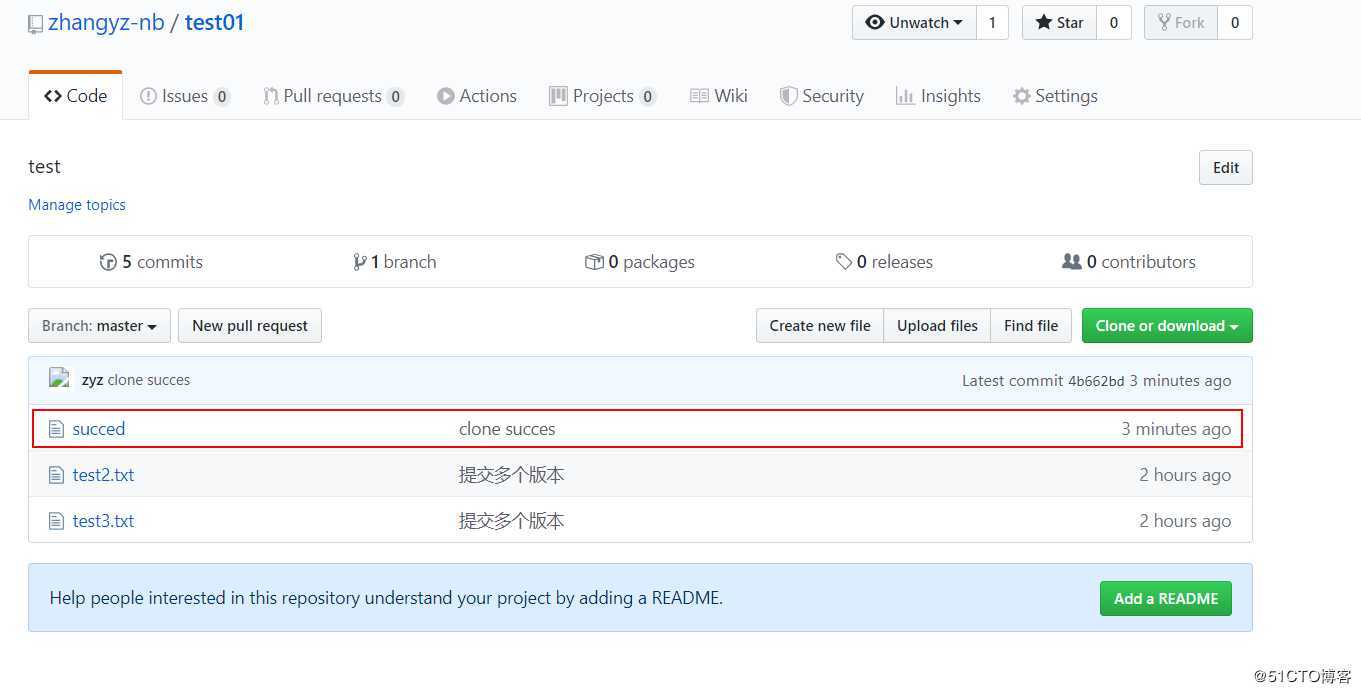Star the repository
Screen dimensions: 1361x693
click(x=1059, y=23)
